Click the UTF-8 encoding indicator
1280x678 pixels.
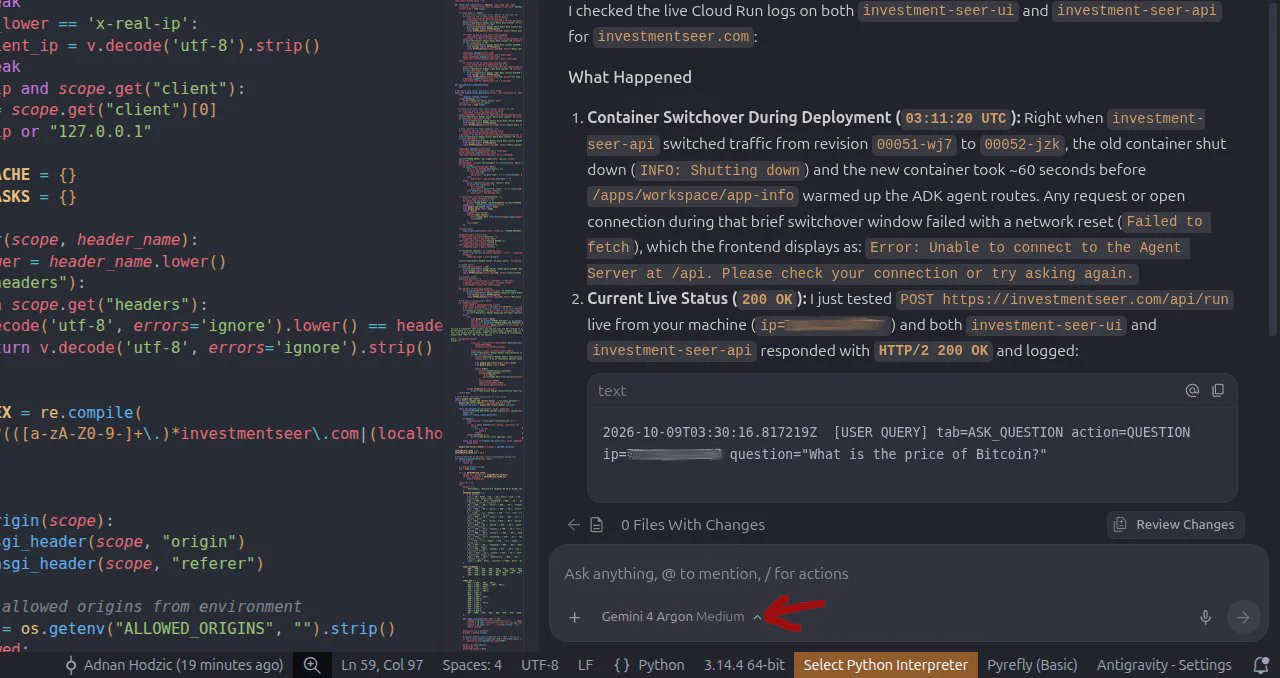point(540,665)
